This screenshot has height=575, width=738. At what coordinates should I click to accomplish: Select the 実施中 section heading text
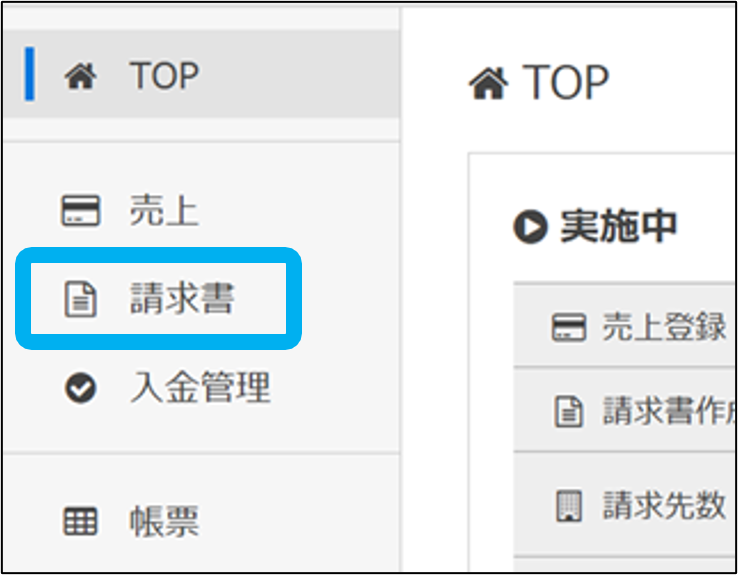(x=619, y=228)
